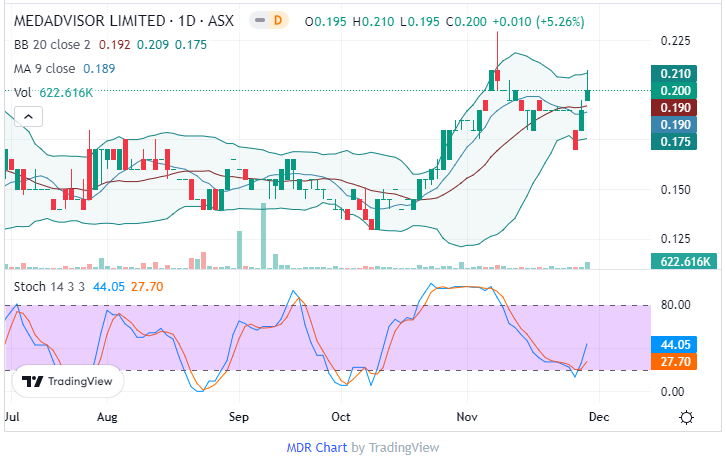
Task: Select the Stoch 14 3 3 indicator legend
Action: pos(49,287)
